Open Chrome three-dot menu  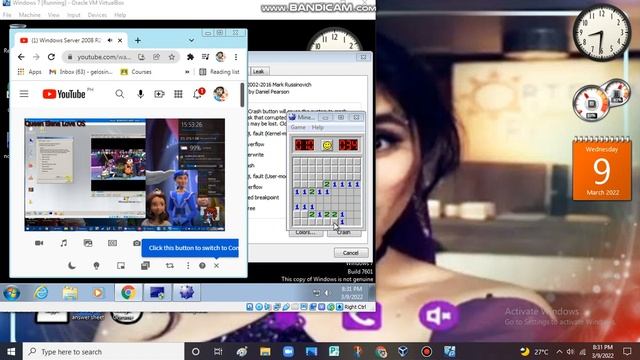pos(236,57)
